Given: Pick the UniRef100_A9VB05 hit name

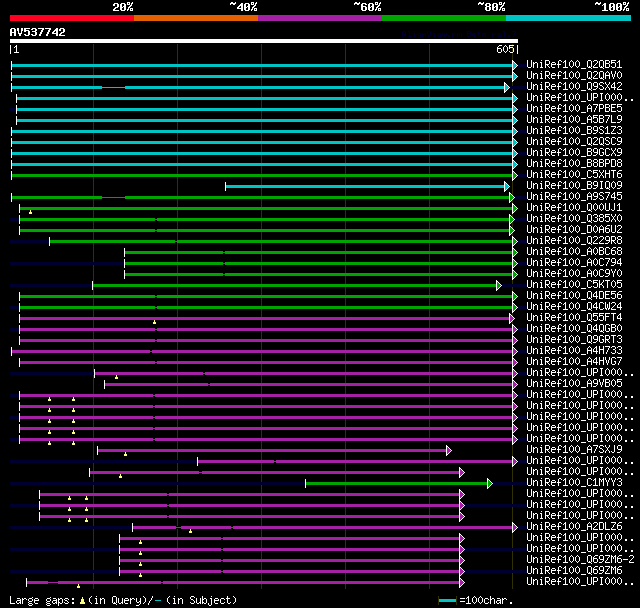Looking at the screenshot, I should (574, 384).
